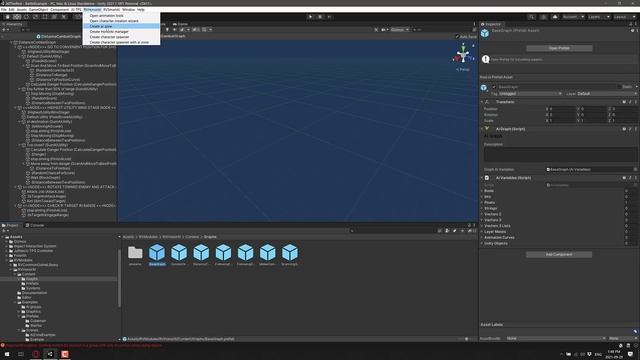The image size is (640, 360).
Task: Click the Open Prefab button
Action: (x=559, y=48)
